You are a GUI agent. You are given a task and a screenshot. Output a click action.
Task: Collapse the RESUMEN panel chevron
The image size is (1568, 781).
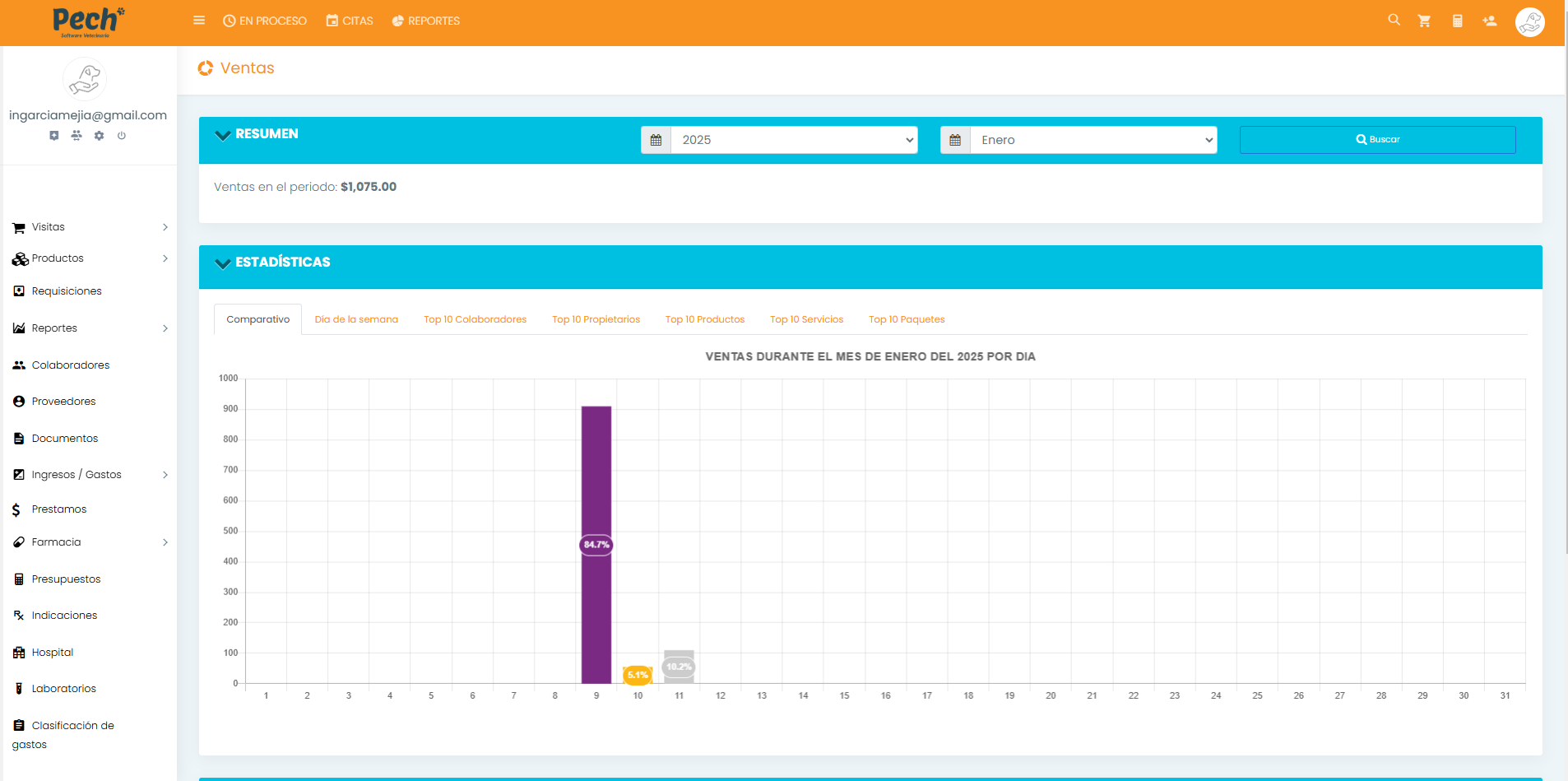point(222,135)
